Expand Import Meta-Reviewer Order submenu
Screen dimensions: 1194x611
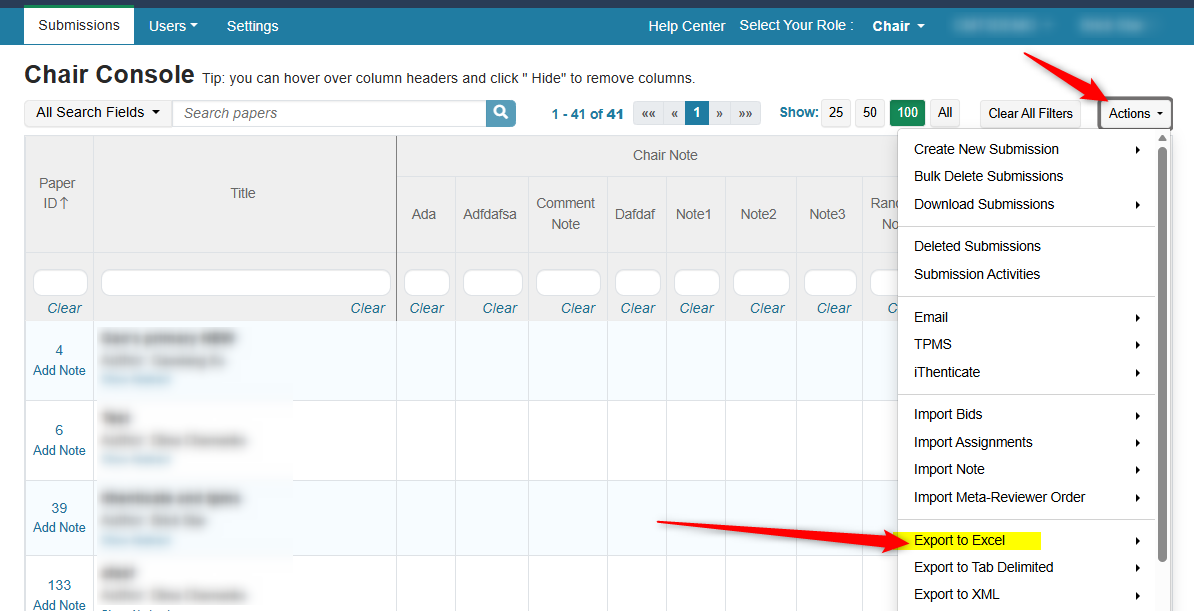click(1027, 497)
